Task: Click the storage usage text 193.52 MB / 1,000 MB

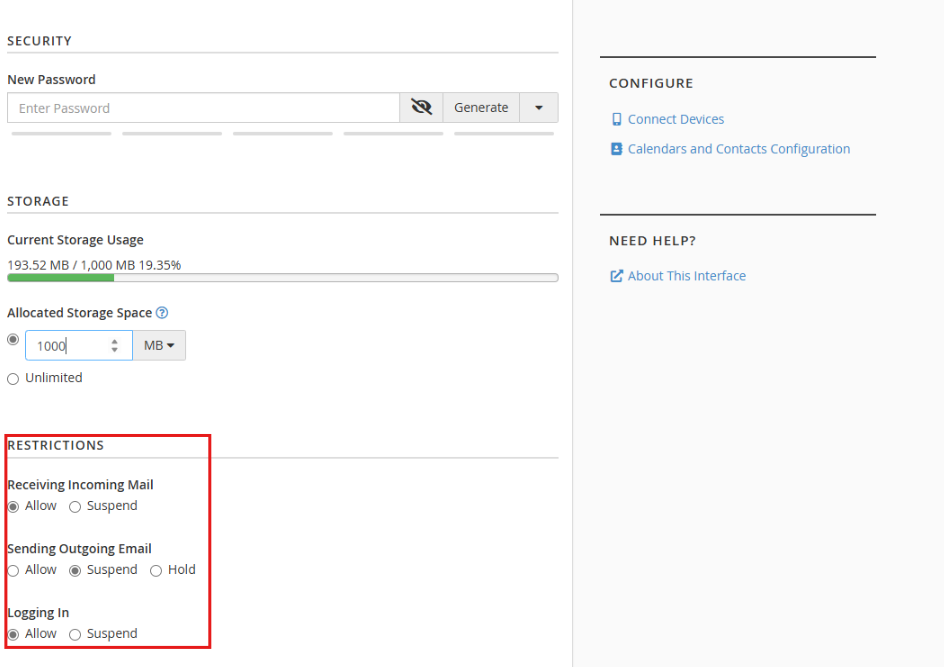Action: tap(71, 265)
